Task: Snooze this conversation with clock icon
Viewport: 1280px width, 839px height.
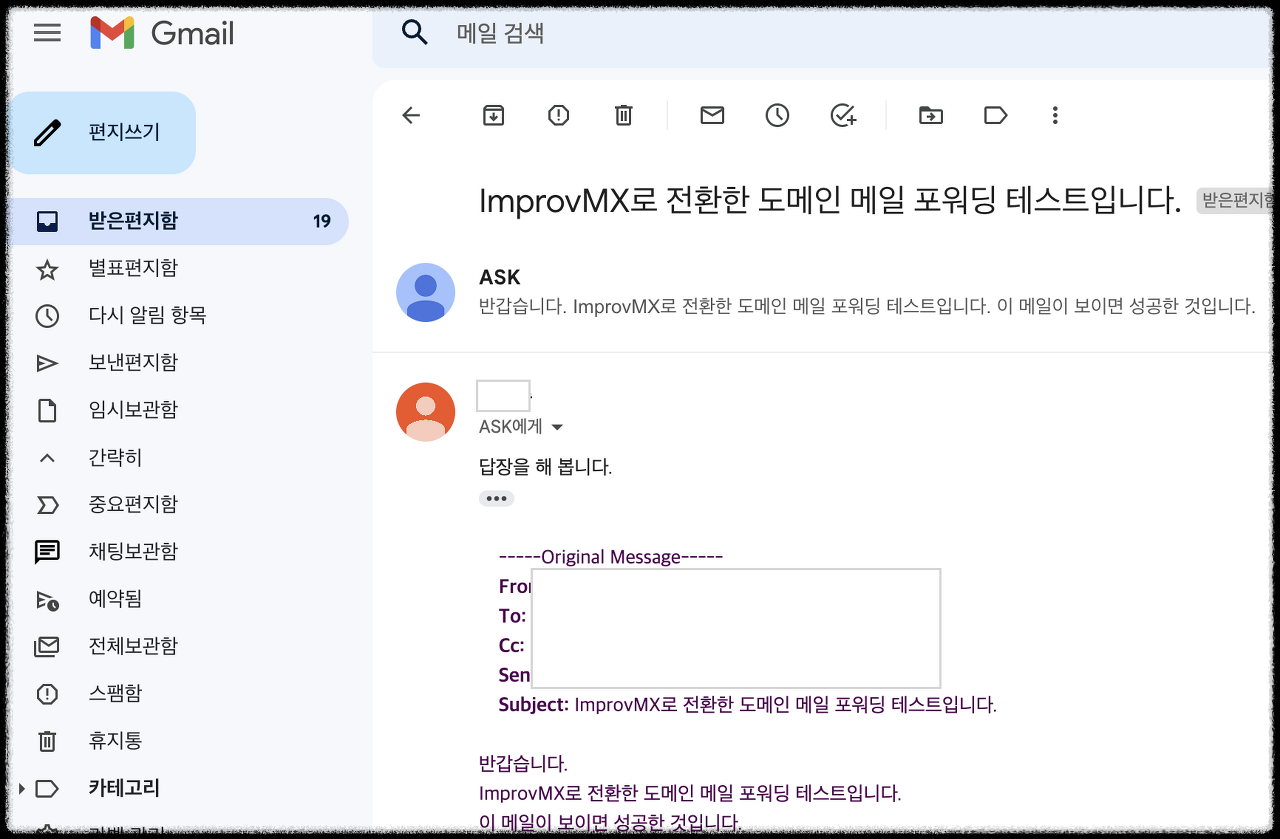Action: (777, 115)
